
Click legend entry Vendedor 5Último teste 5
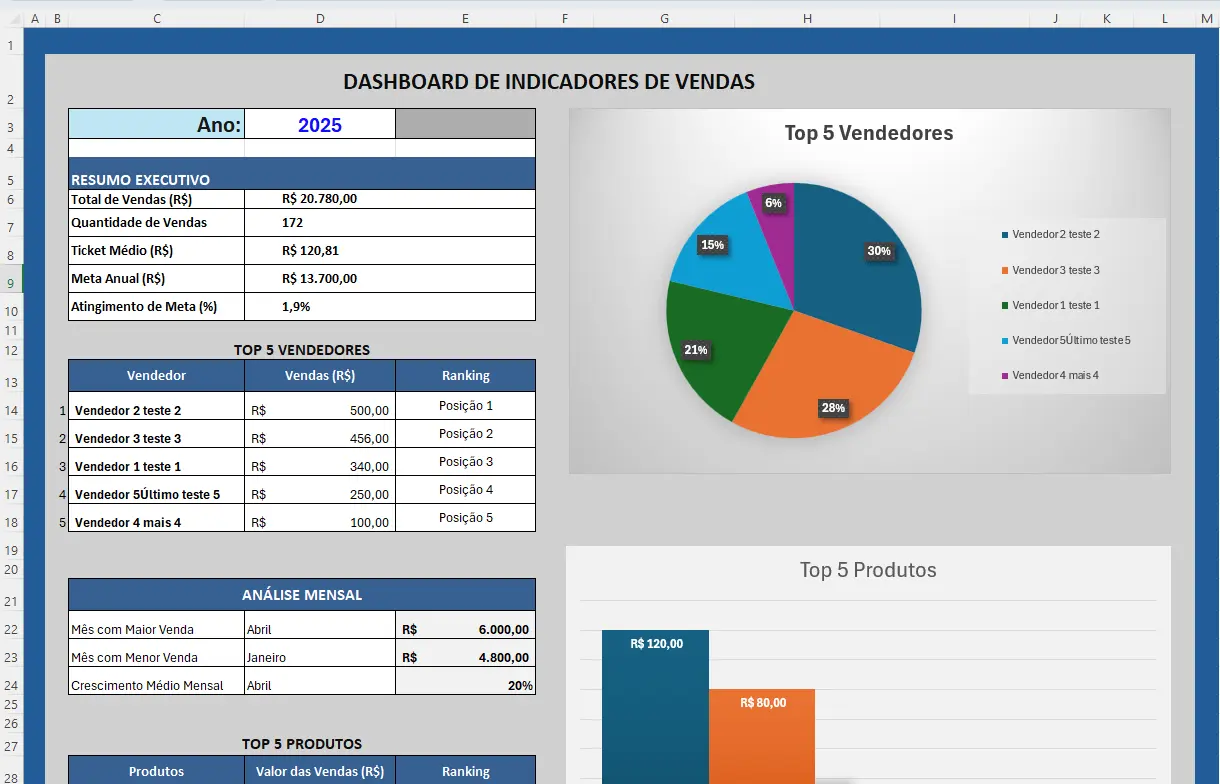[1070, 340]
